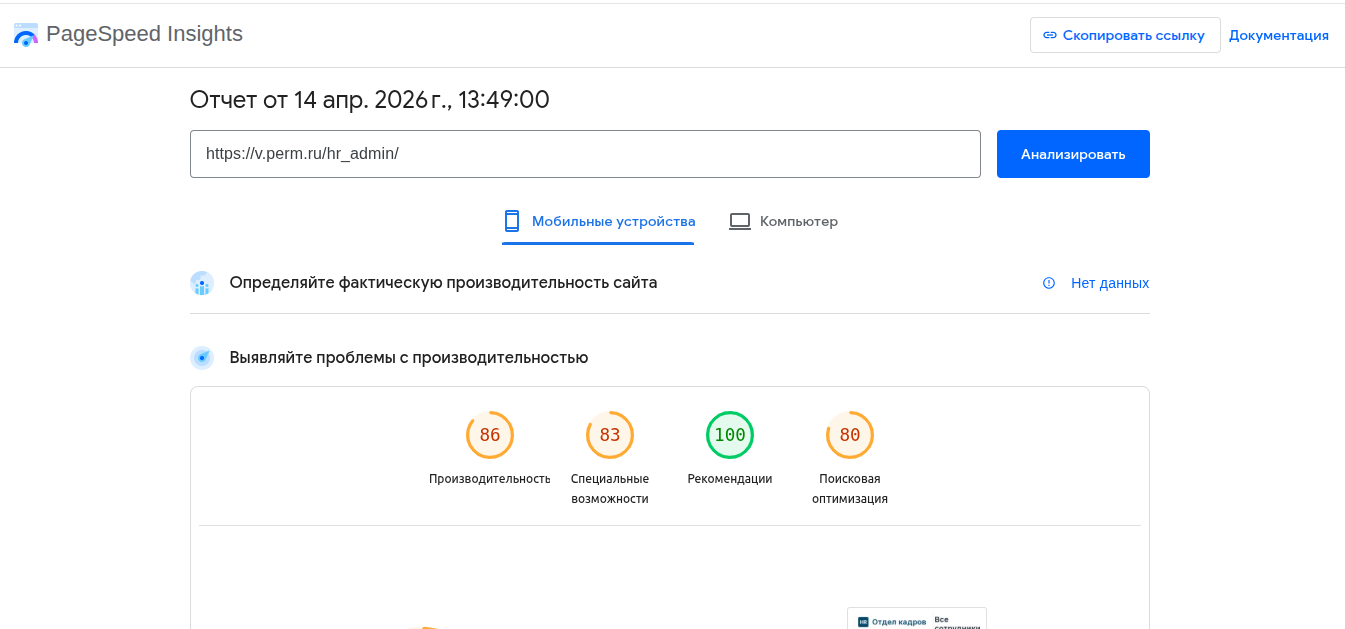Open the Нет данных link
The image size is (1345, 629).
point(1110,283)
